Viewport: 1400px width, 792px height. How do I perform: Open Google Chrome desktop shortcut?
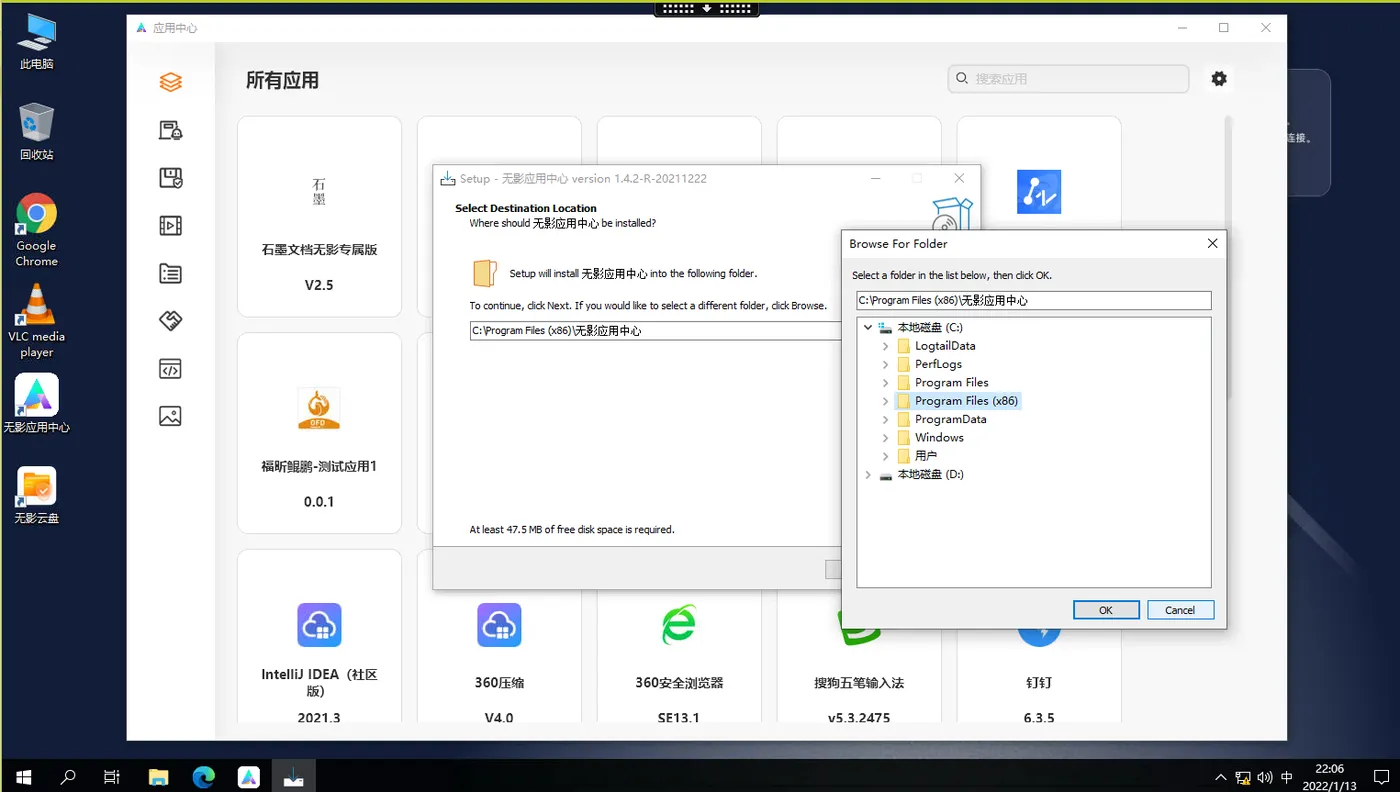tap(36, 230)
